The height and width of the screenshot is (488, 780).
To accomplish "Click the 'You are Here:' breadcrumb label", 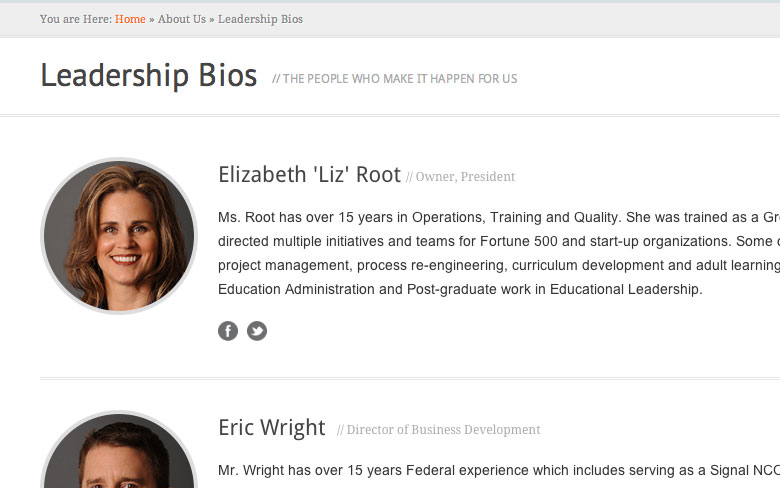I will tap(76, 19).
